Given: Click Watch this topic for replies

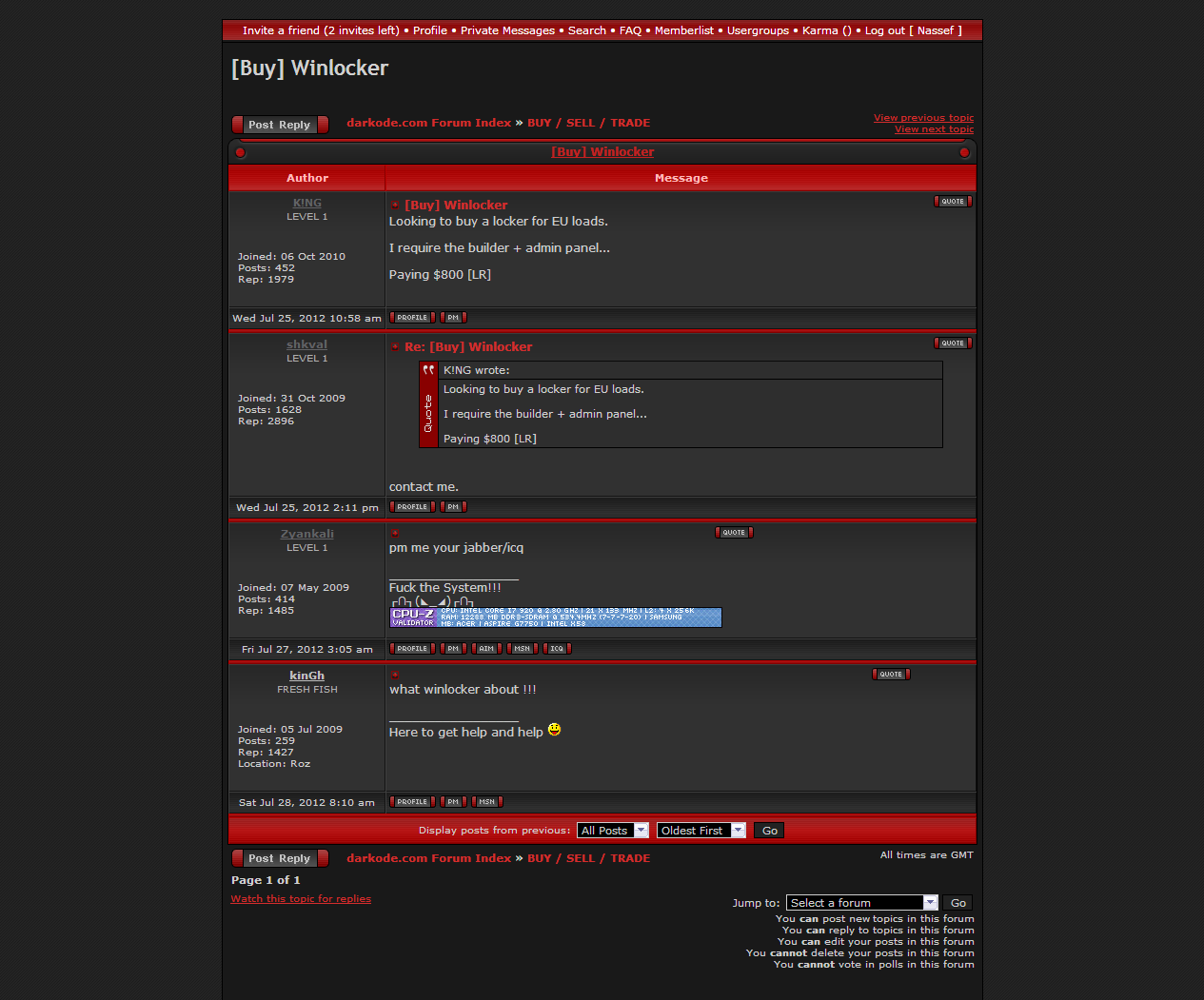Looking at the screenshot, I should (x=301, y=899).
